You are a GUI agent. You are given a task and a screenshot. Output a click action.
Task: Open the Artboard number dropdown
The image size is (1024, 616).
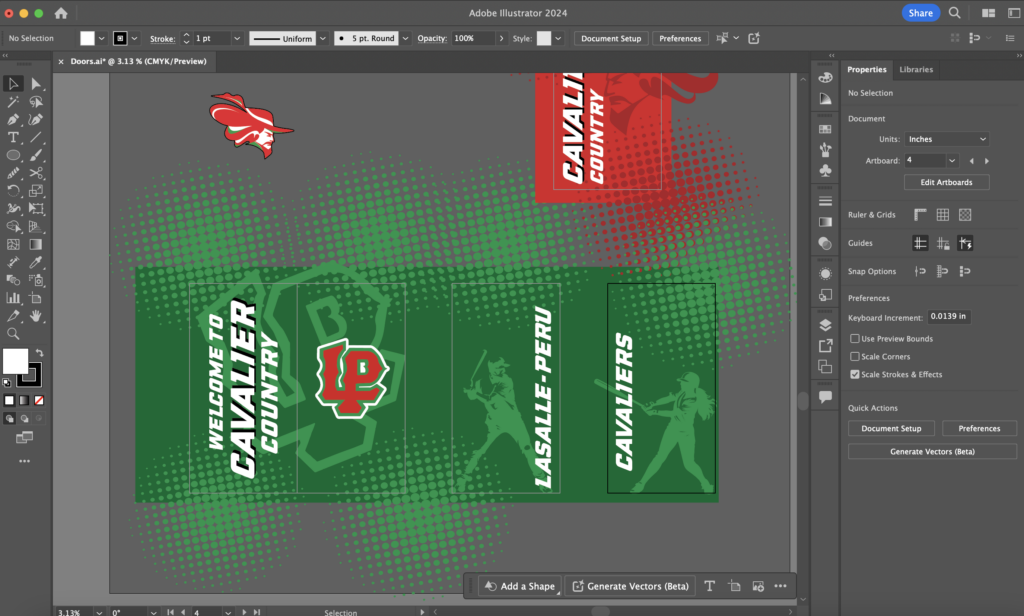(952, 161)
